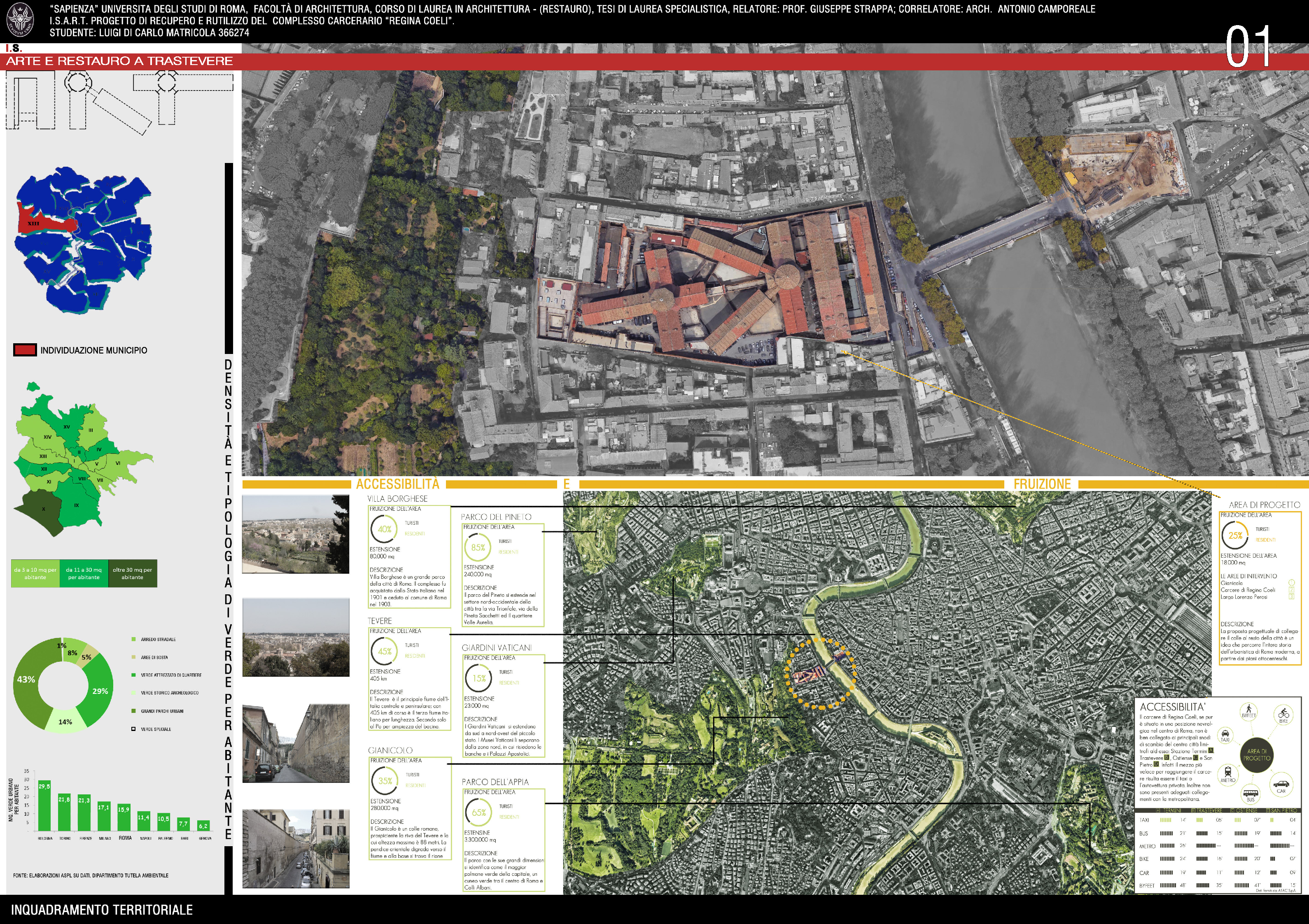Select the TAXI pictogram circle

[x=1225, y=735]
